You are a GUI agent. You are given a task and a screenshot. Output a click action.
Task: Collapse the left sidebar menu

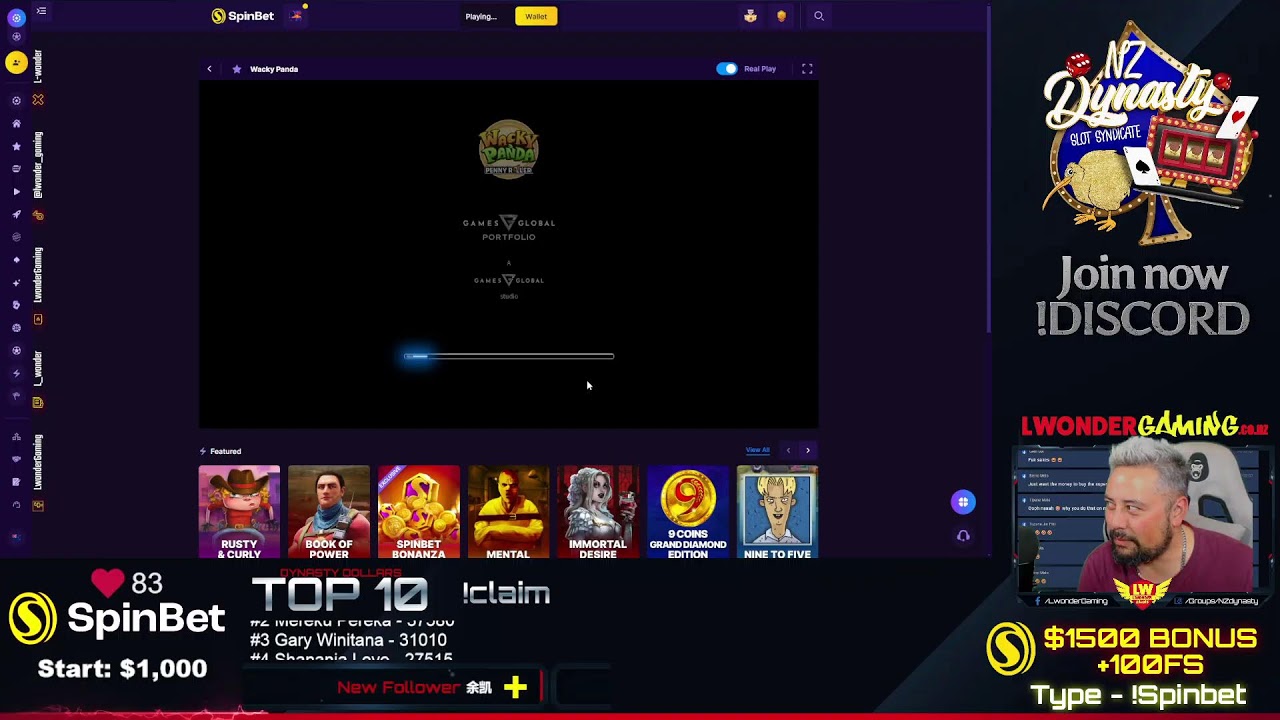[41, 11]
